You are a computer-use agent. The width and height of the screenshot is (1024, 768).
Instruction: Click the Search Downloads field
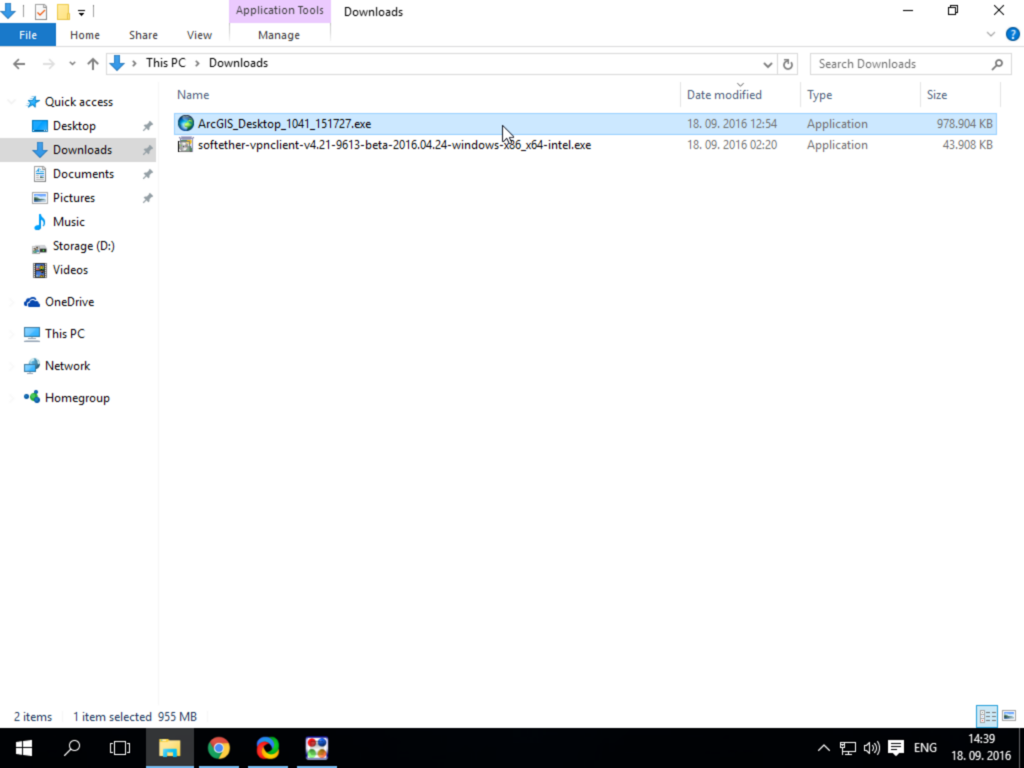tap(910, 64)
